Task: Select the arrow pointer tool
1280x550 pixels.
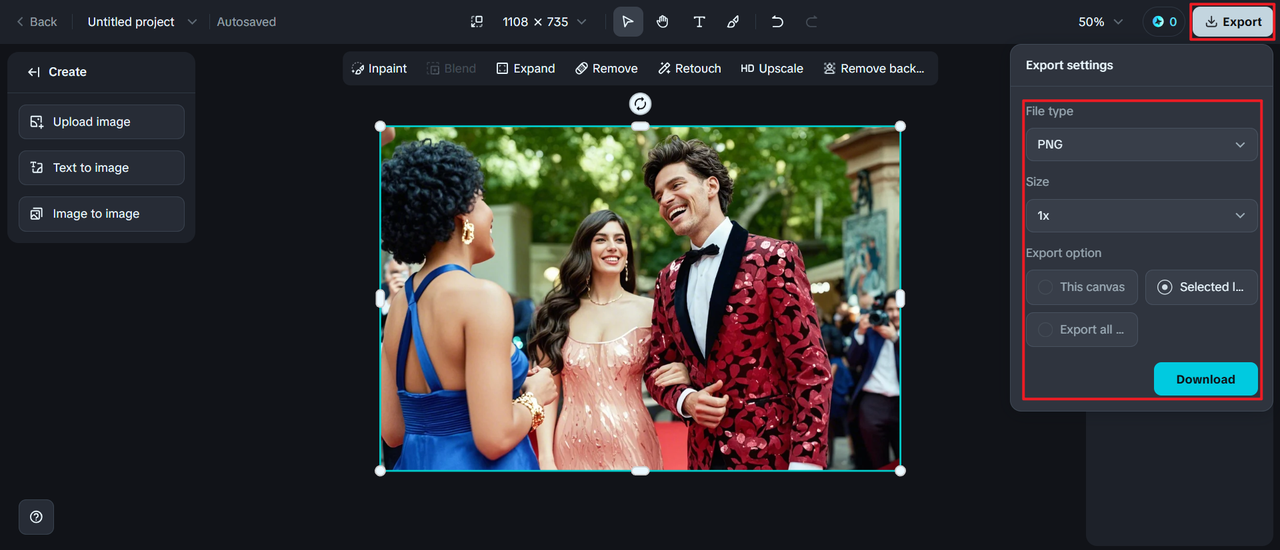Action: pos(628,22)
